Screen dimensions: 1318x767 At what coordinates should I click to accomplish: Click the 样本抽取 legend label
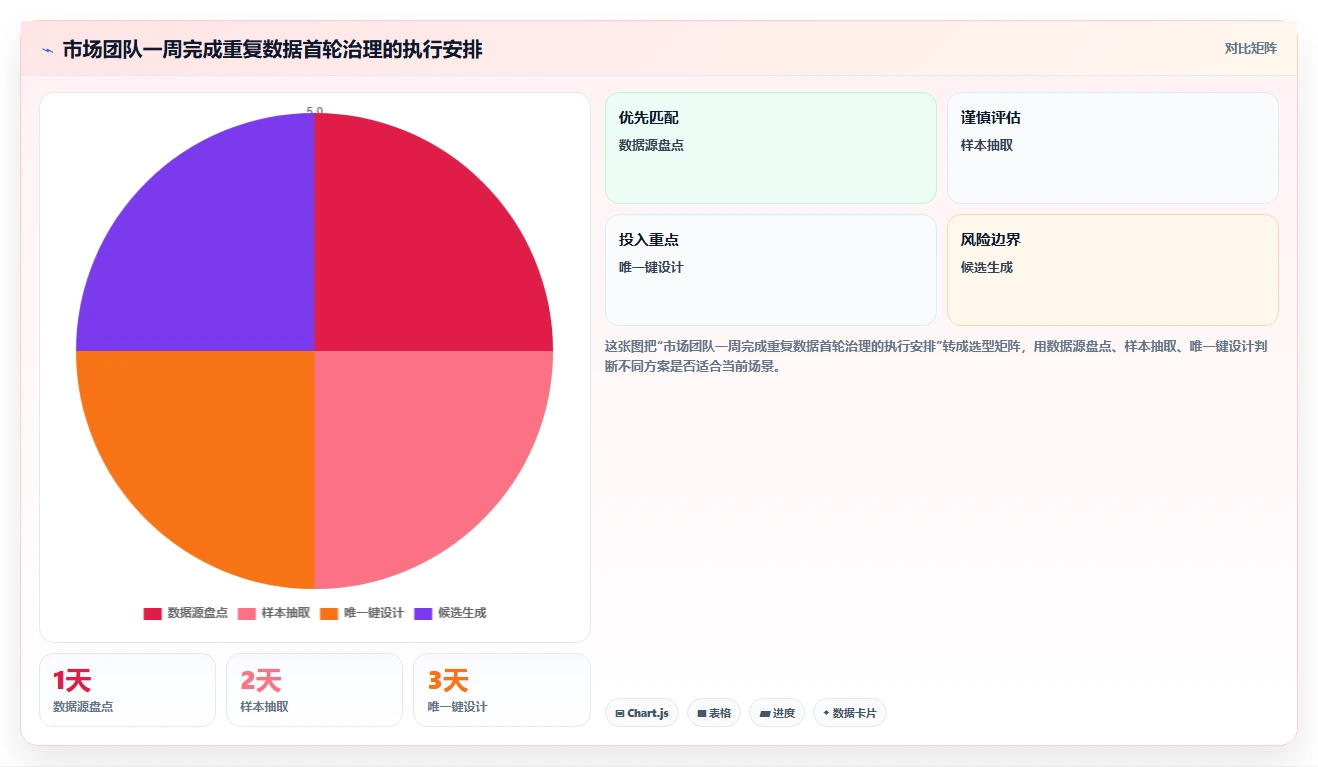click(x=285, y=613)
